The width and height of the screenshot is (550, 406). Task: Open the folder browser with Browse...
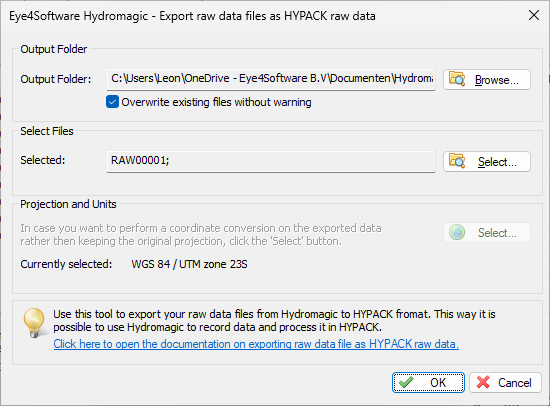pyautogui.click(x=487, y=80)
